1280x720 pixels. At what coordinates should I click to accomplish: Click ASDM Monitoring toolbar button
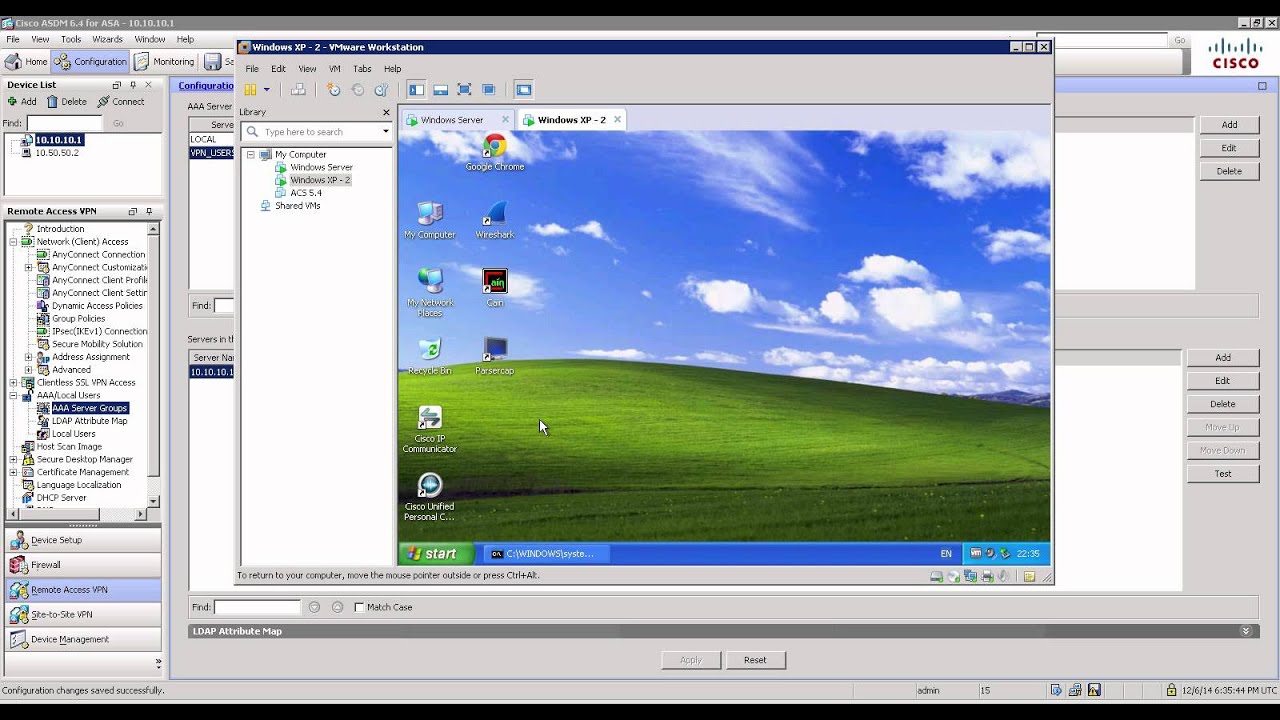pyautogui.click(x=165, y=62)
